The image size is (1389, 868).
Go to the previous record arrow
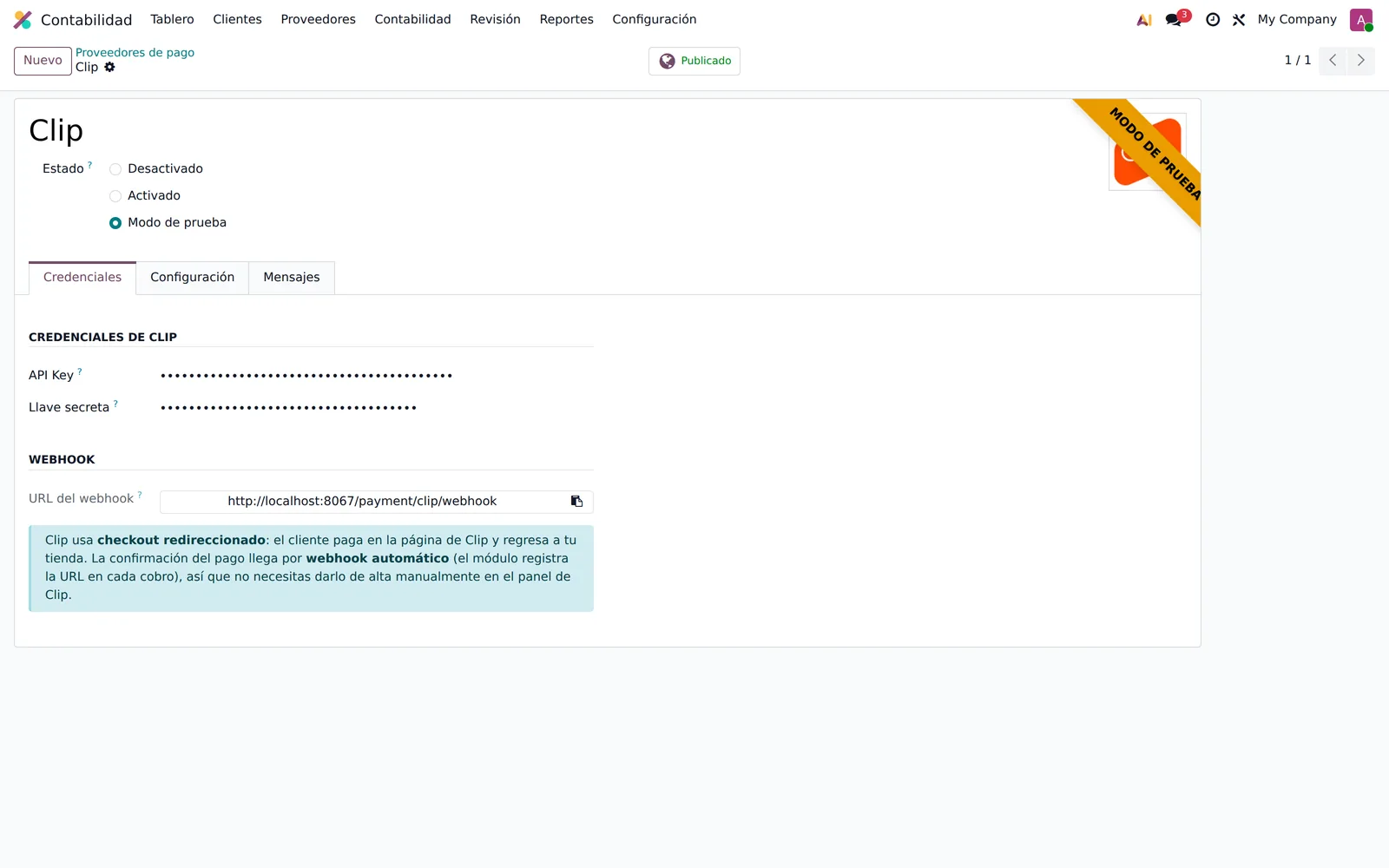[1333, 61]
